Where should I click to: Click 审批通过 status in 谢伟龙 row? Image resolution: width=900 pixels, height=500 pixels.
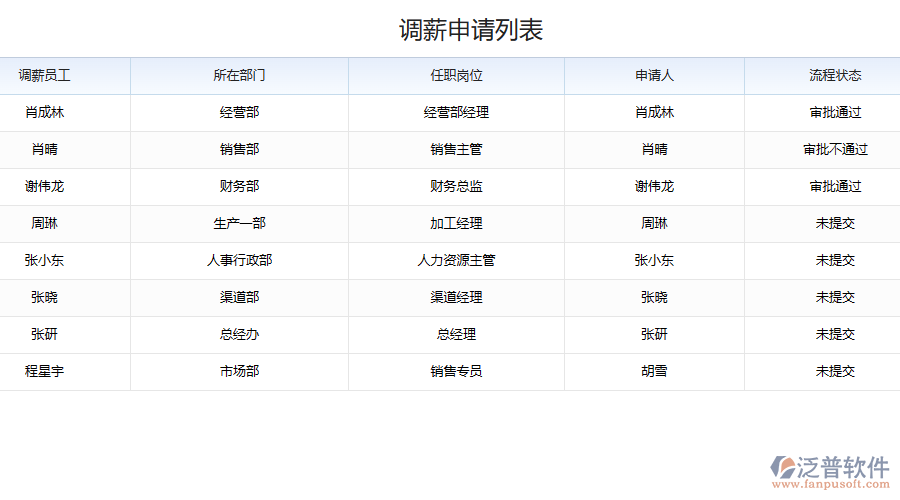[835, 186]
